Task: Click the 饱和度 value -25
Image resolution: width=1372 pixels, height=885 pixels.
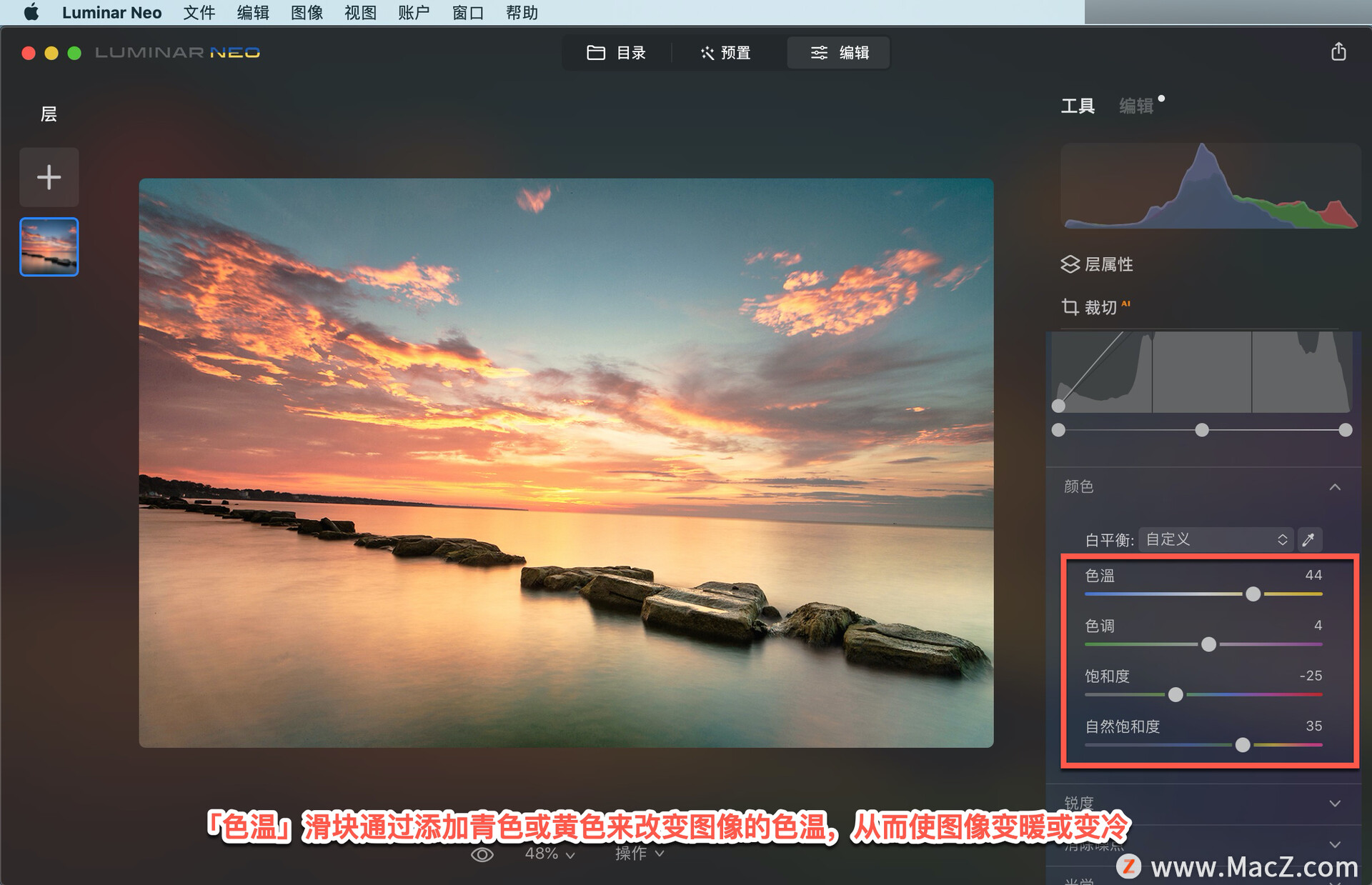Action: coord(1311,676)
